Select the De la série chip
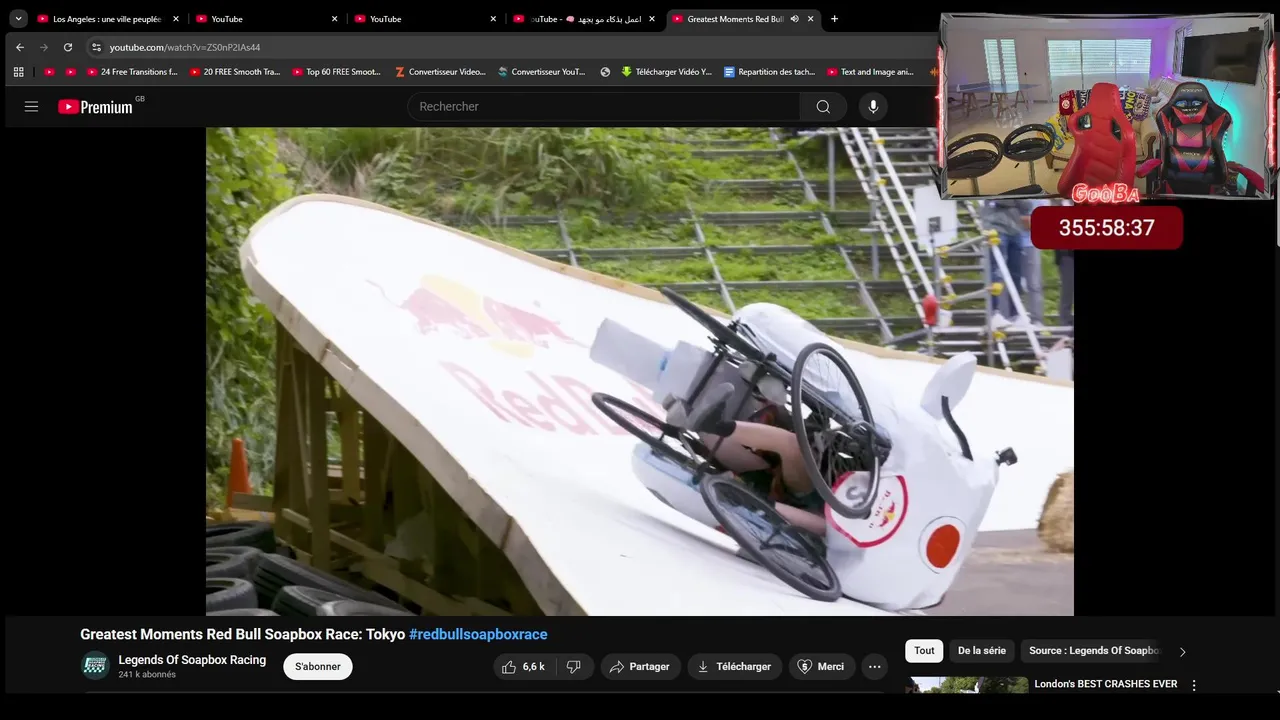The height and width of the screenshot is (720, 1280). click(982, 651)
